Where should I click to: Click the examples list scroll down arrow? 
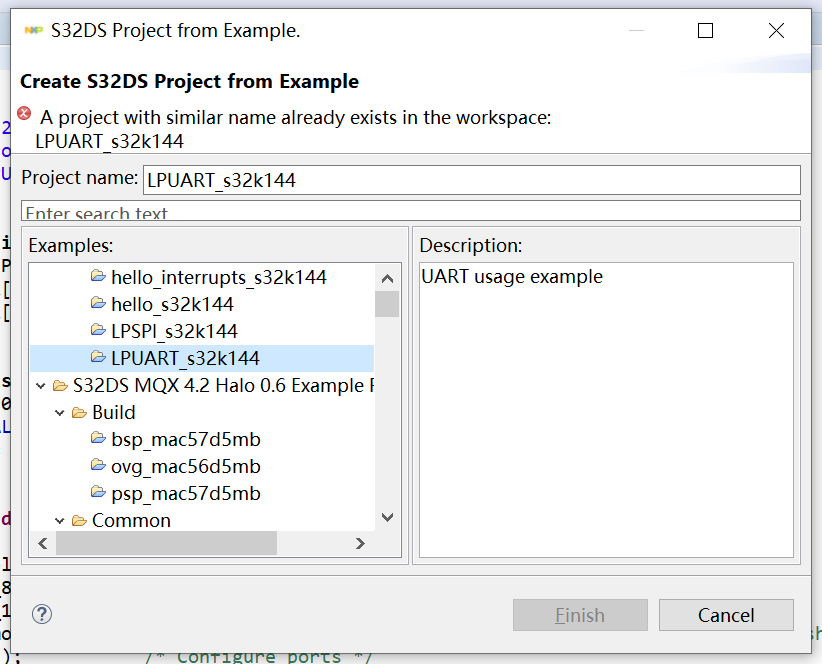click(x=387, y=517)
